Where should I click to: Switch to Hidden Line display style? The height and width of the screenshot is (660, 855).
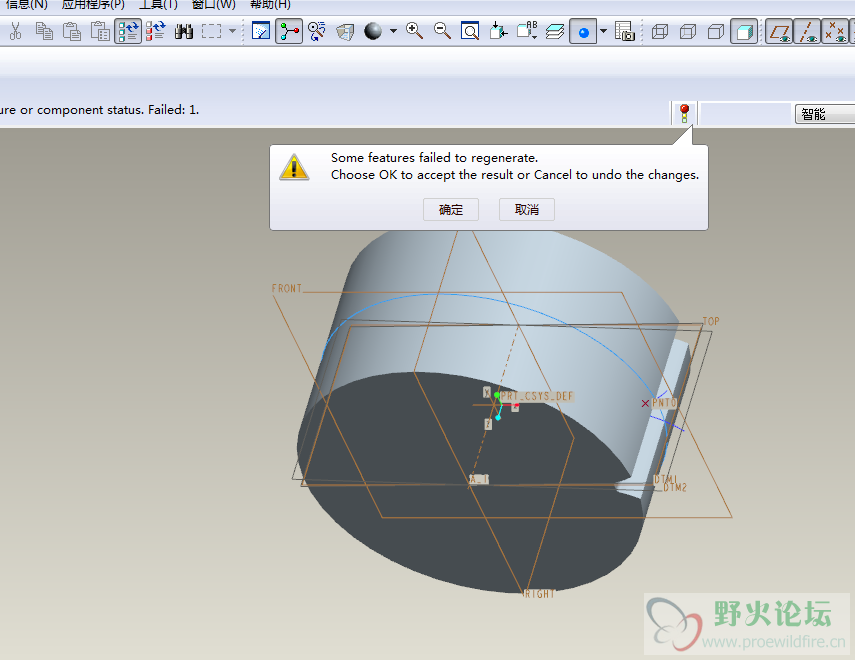(688, 32)
